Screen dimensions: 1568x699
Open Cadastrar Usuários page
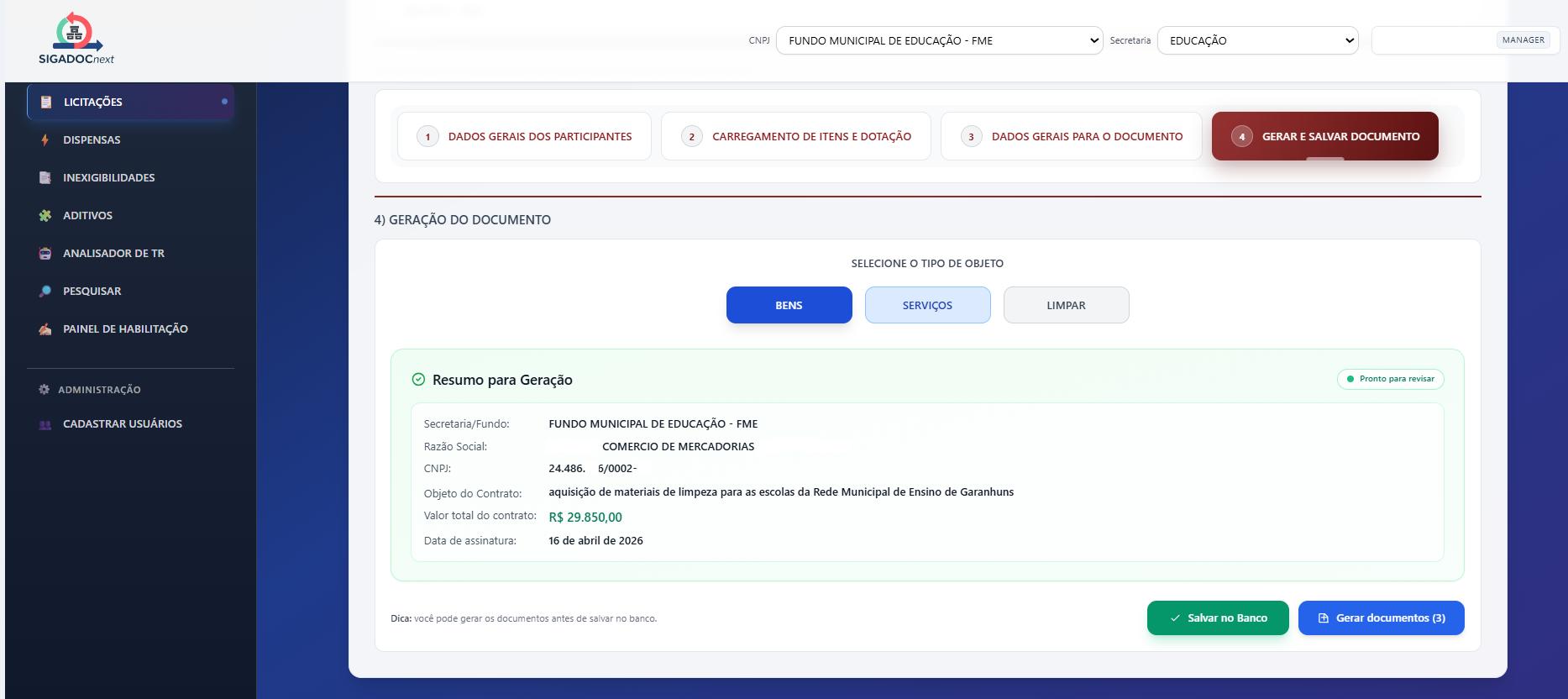[130, 424]
